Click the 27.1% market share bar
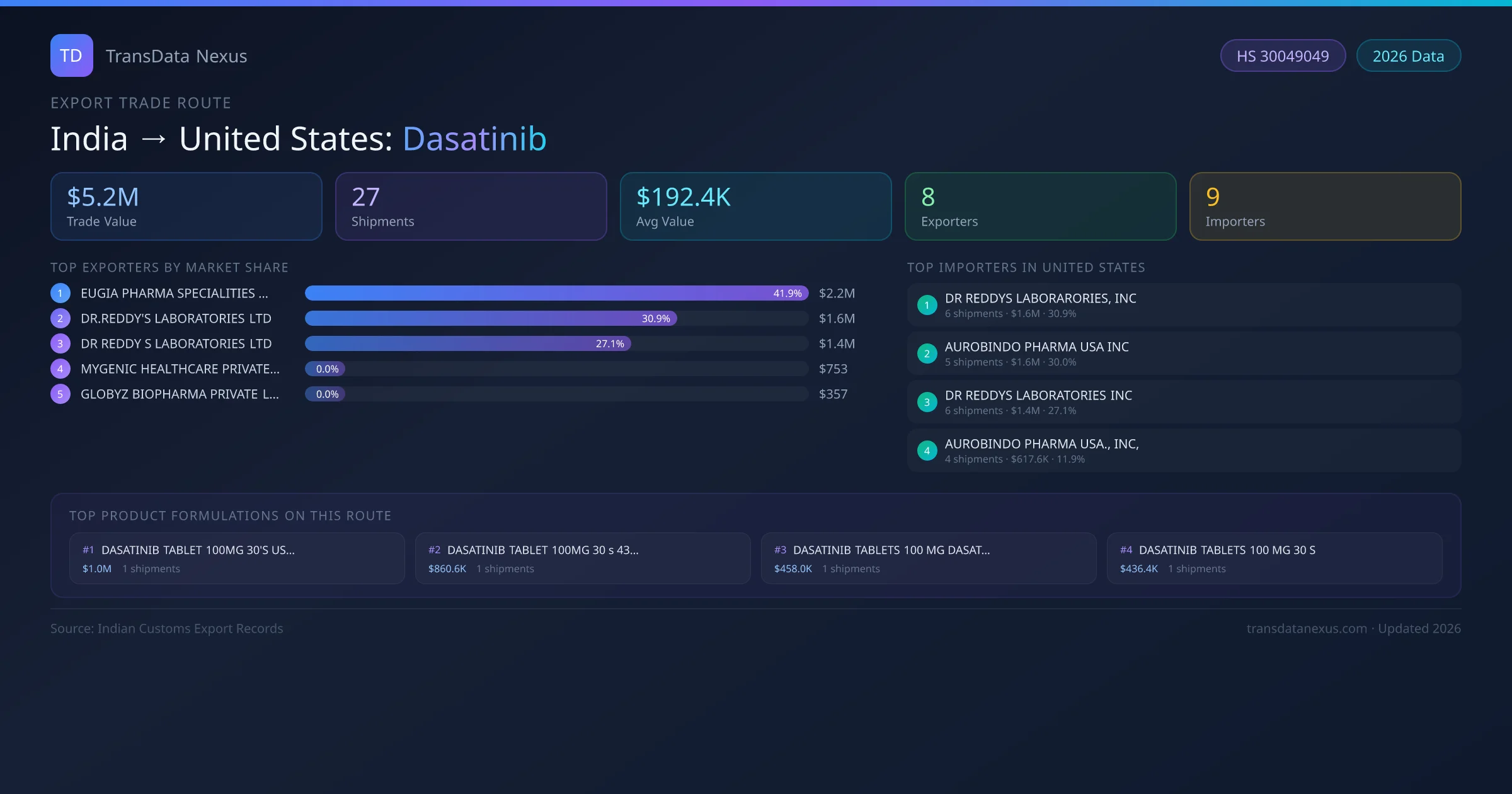The height and width of the screenshot is (794, 1512). point(467,343)
